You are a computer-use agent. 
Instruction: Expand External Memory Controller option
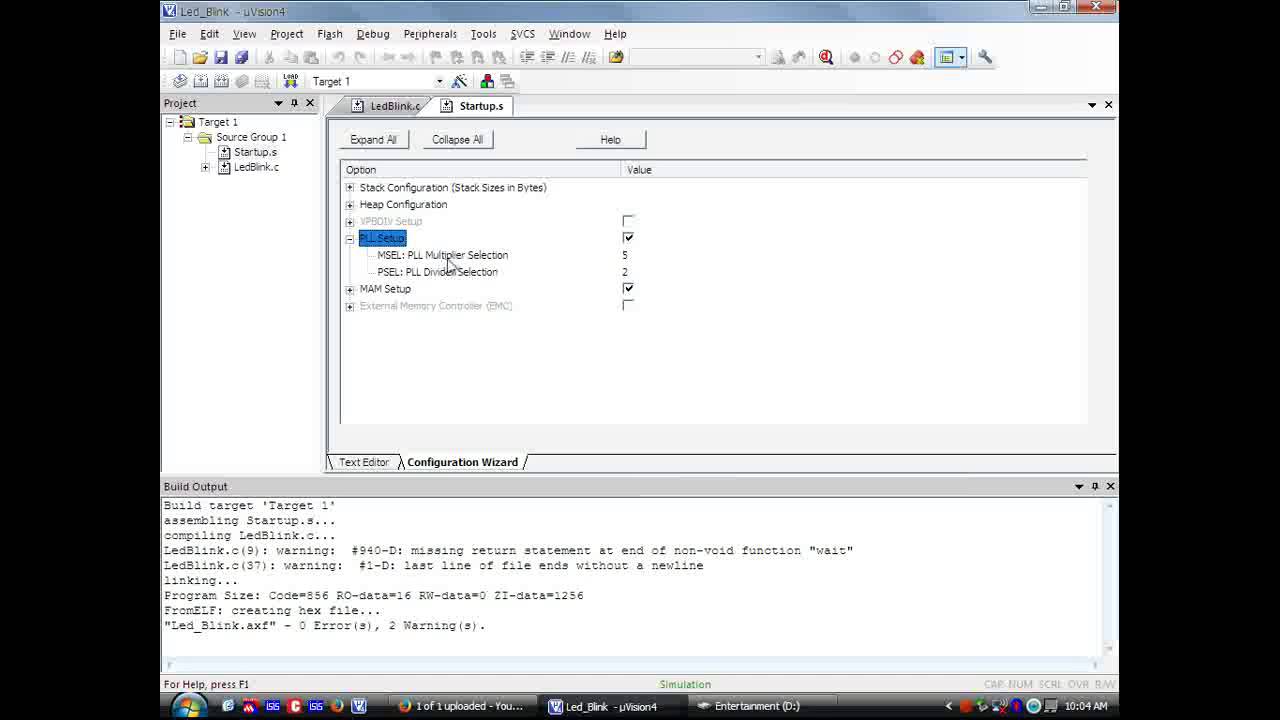[350, 307]
